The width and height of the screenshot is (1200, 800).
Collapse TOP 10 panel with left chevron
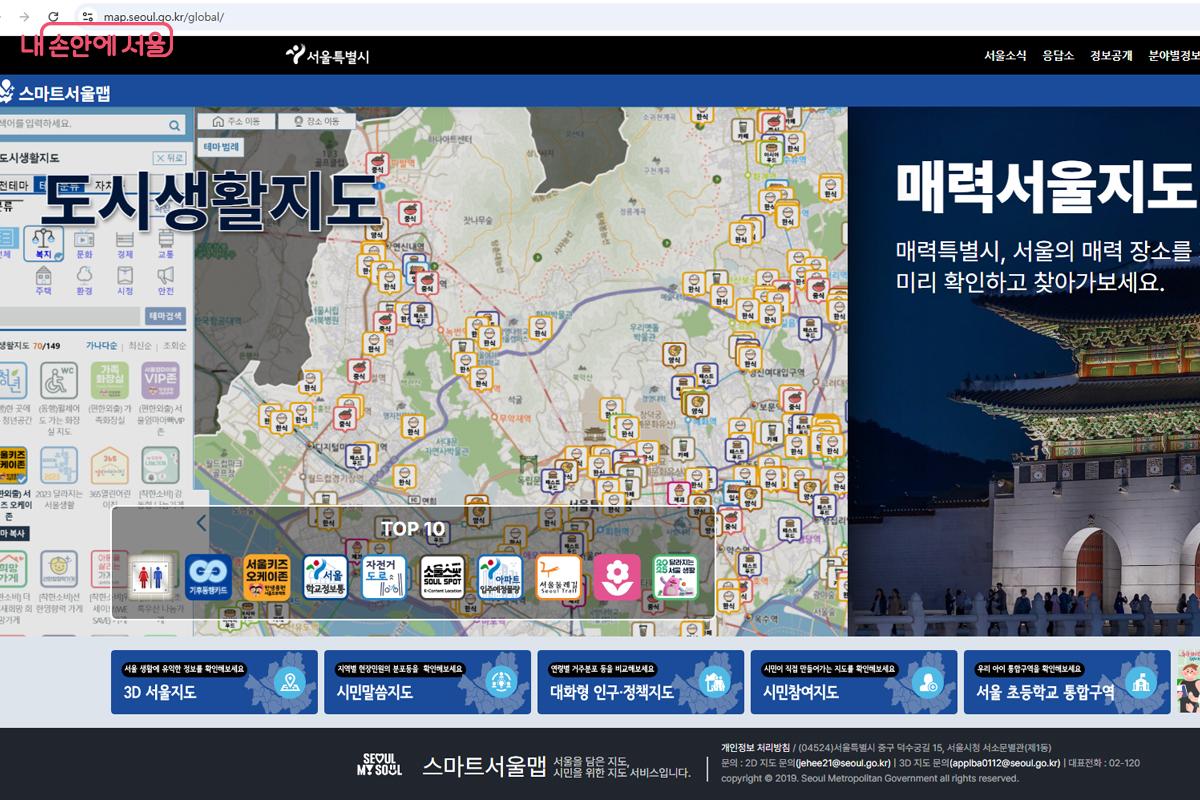(x=201, y=522)
